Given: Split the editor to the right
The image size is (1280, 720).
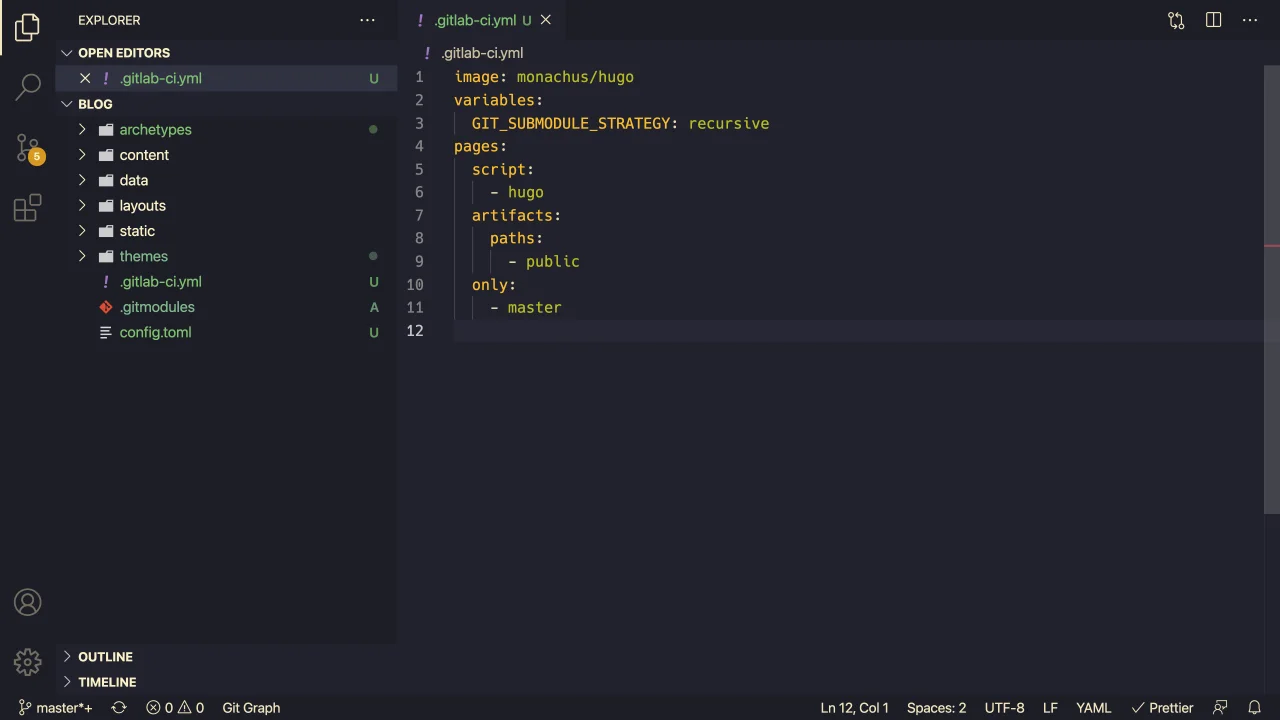Looking at the screenshot, I should point(1213,20).
